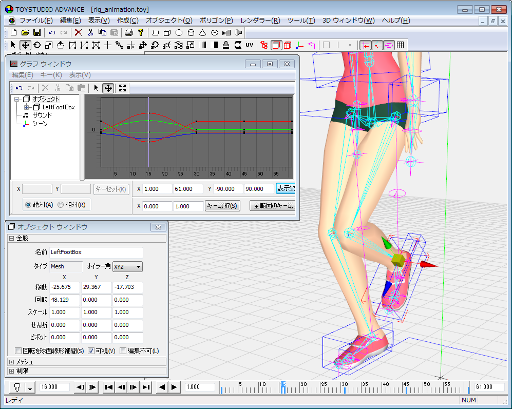Expand the メッシュ section in object window

(11, 362)
